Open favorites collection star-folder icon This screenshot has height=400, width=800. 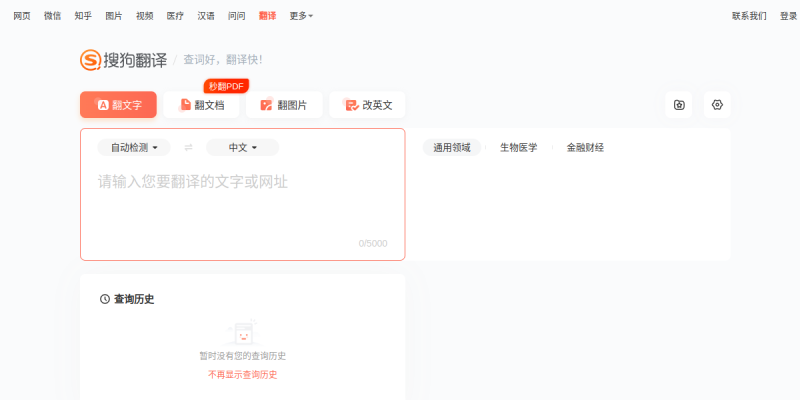pos(679,105)
